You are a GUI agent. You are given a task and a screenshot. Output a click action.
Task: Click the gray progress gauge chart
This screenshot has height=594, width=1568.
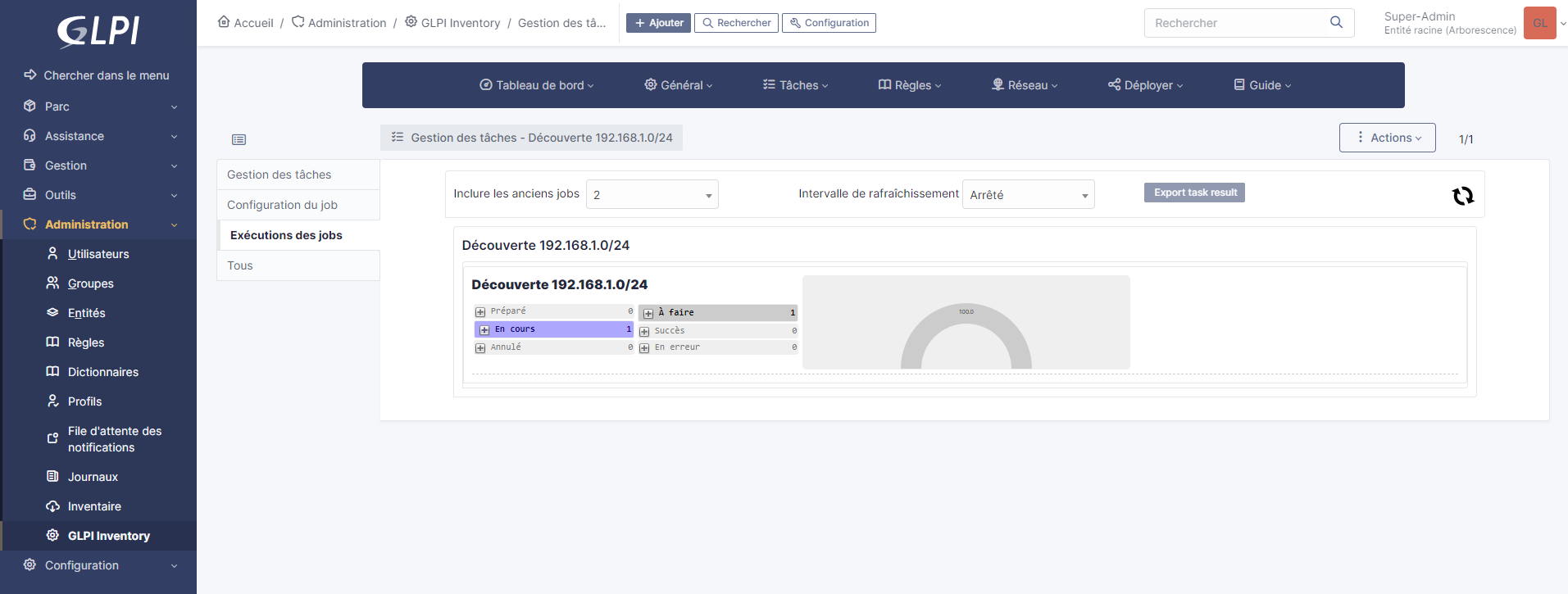tap(966, 336)
